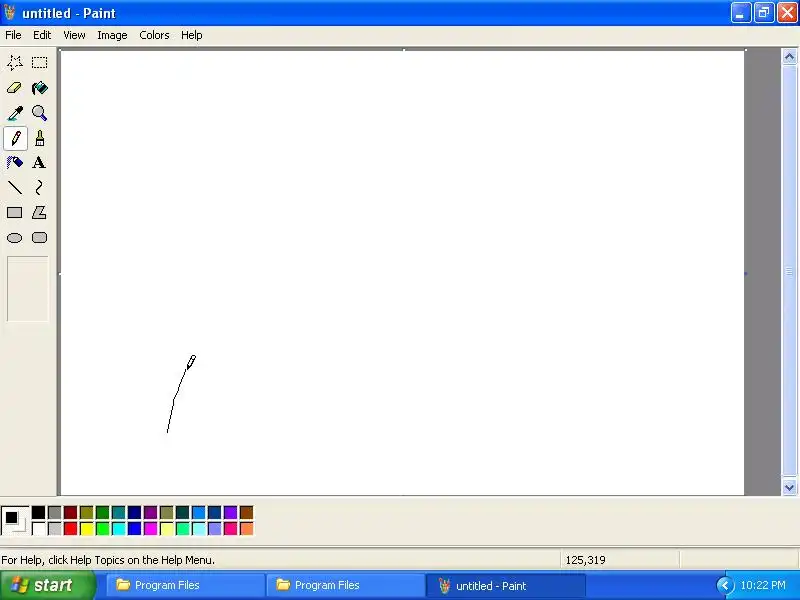Choose the navy blue palette swatch
The height and width of the screenshot is (600, 800).
(135, 512)
